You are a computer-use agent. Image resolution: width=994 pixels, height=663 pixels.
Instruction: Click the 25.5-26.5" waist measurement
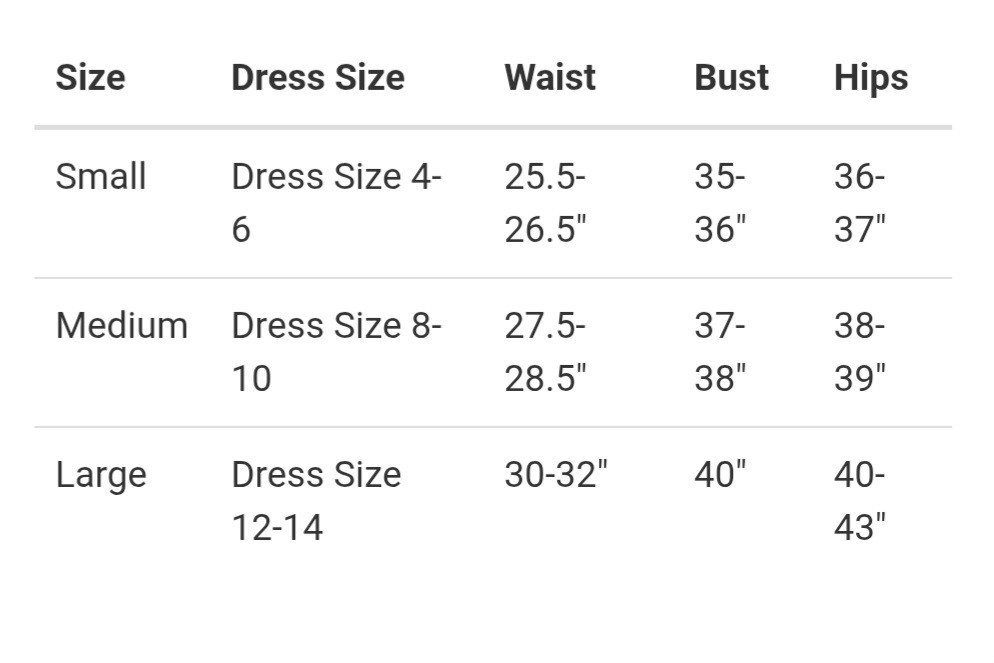tap(545, 203)
